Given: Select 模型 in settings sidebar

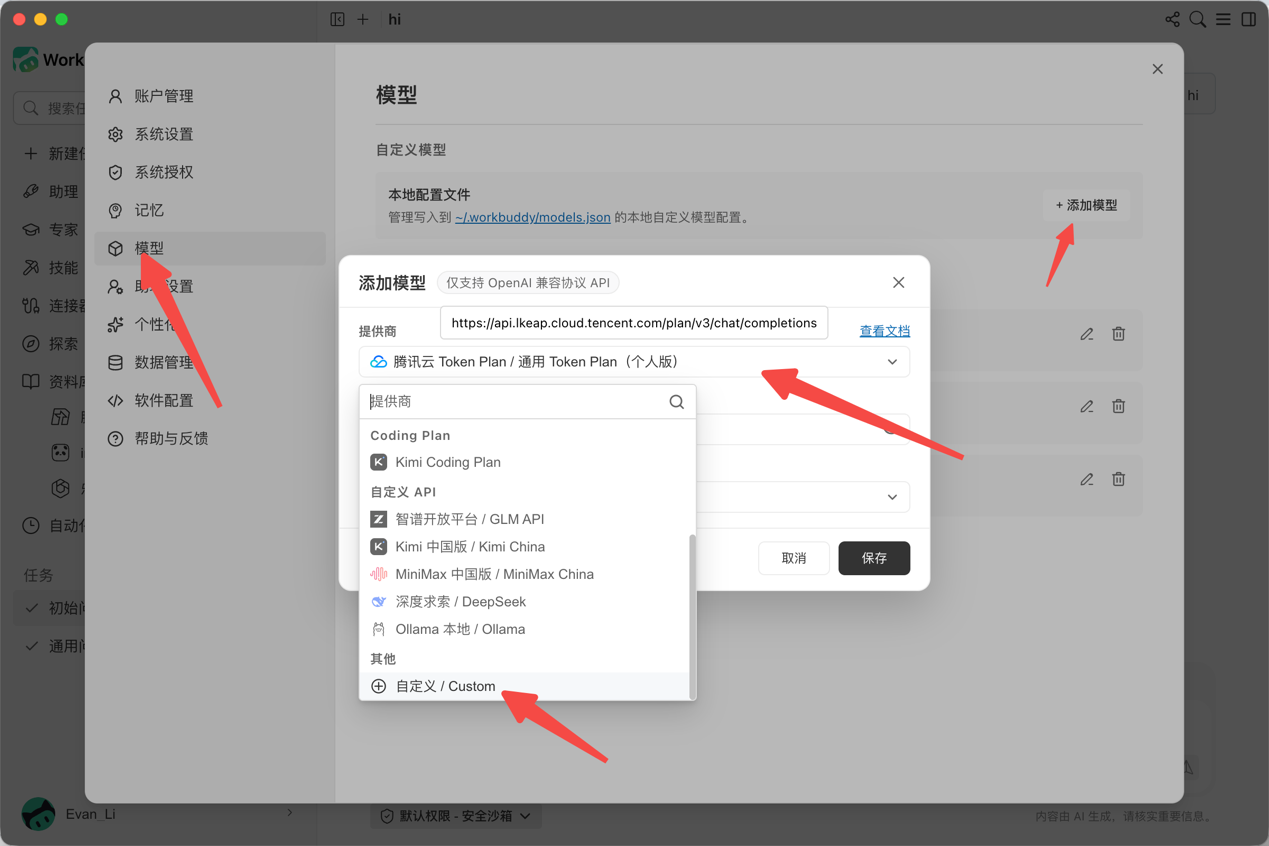Looking at the screenshot, I should coord(210,248).
